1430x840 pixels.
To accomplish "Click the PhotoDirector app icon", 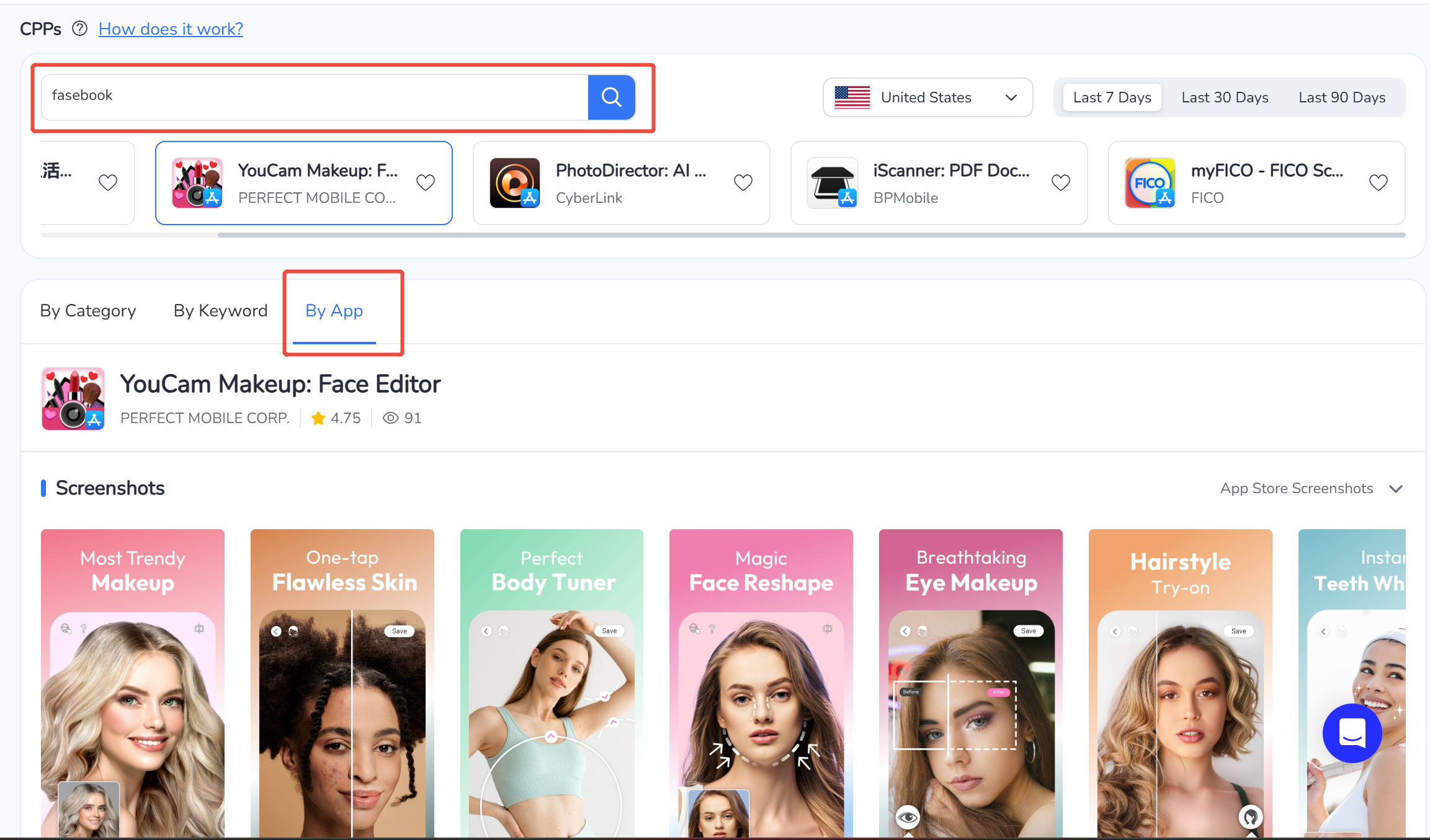I will click(514, 182).
